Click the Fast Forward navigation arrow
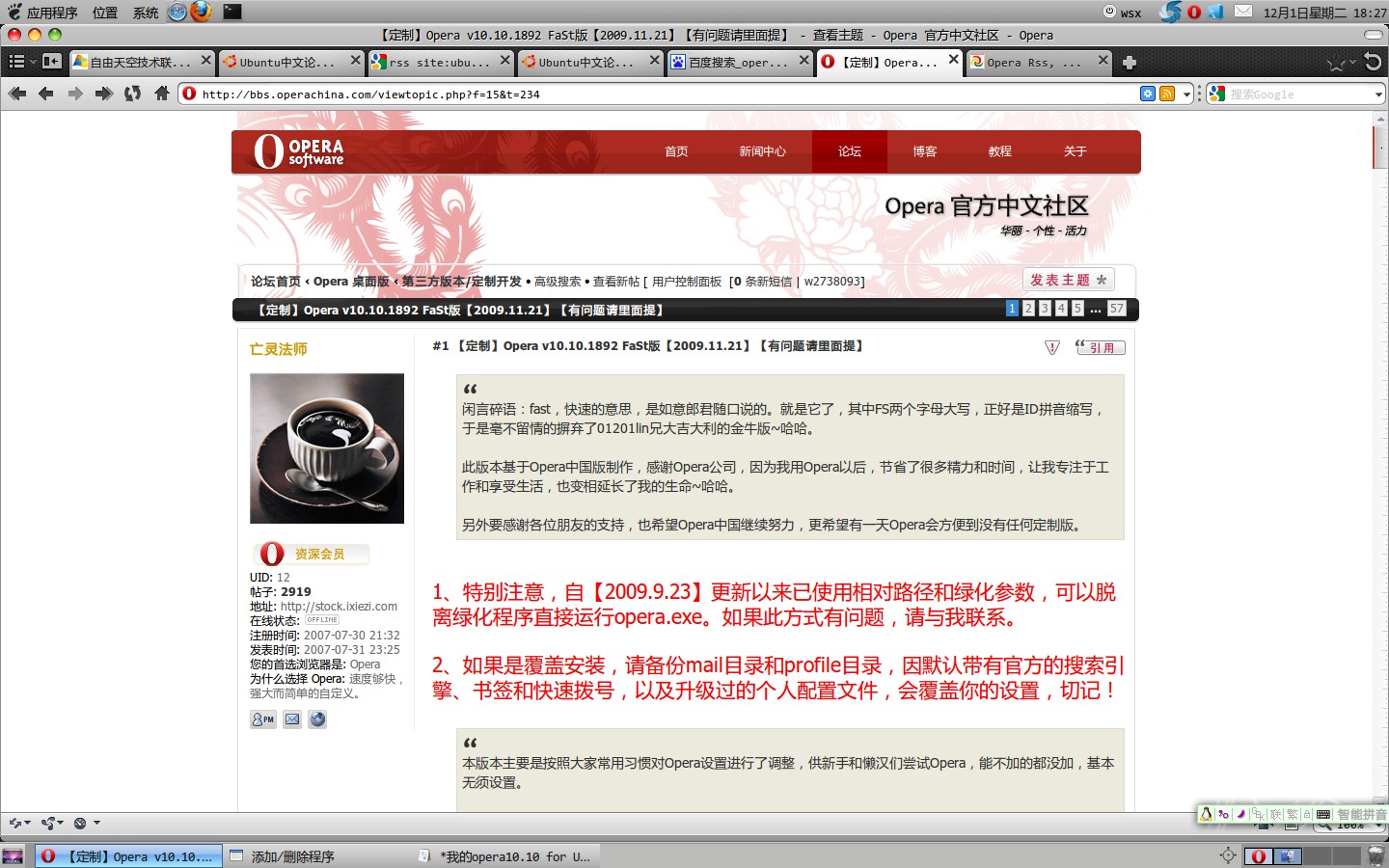 coord(104,94)
